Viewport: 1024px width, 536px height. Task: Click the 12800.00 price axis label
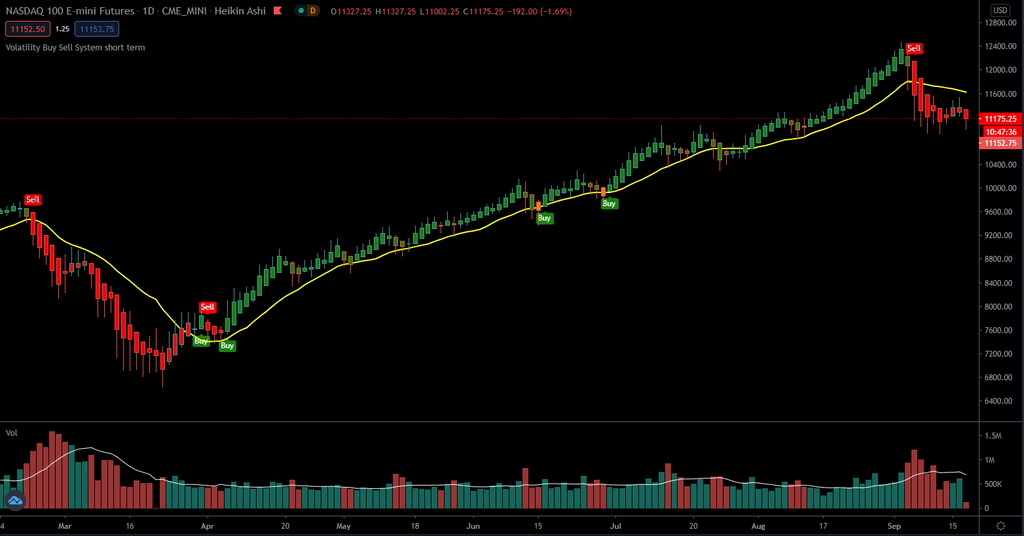click(1000, 23)
